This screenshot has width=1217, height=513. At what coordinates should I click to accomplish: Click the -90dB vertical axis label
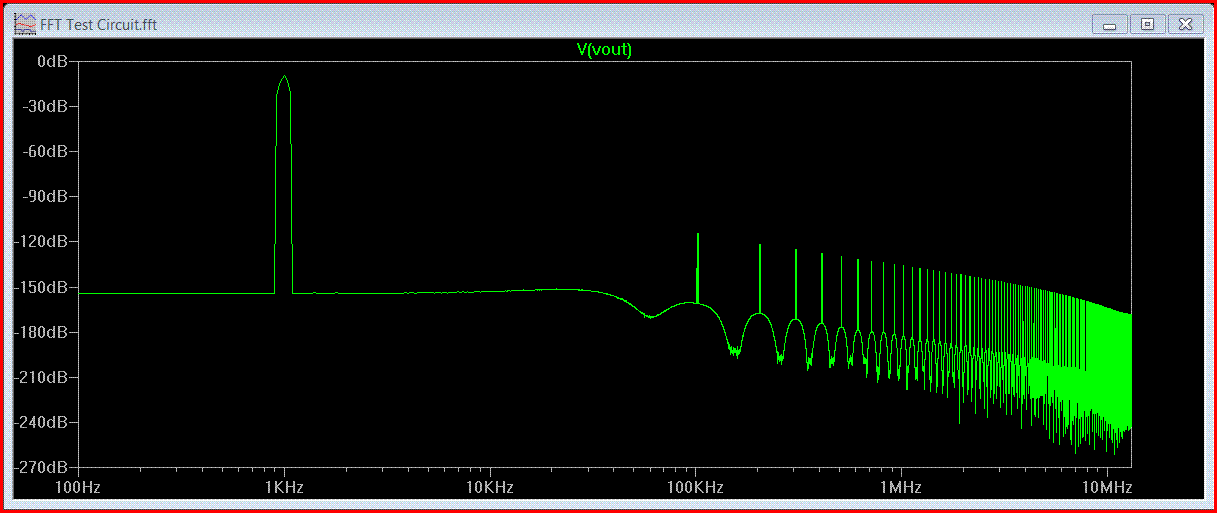coord(47,197)
